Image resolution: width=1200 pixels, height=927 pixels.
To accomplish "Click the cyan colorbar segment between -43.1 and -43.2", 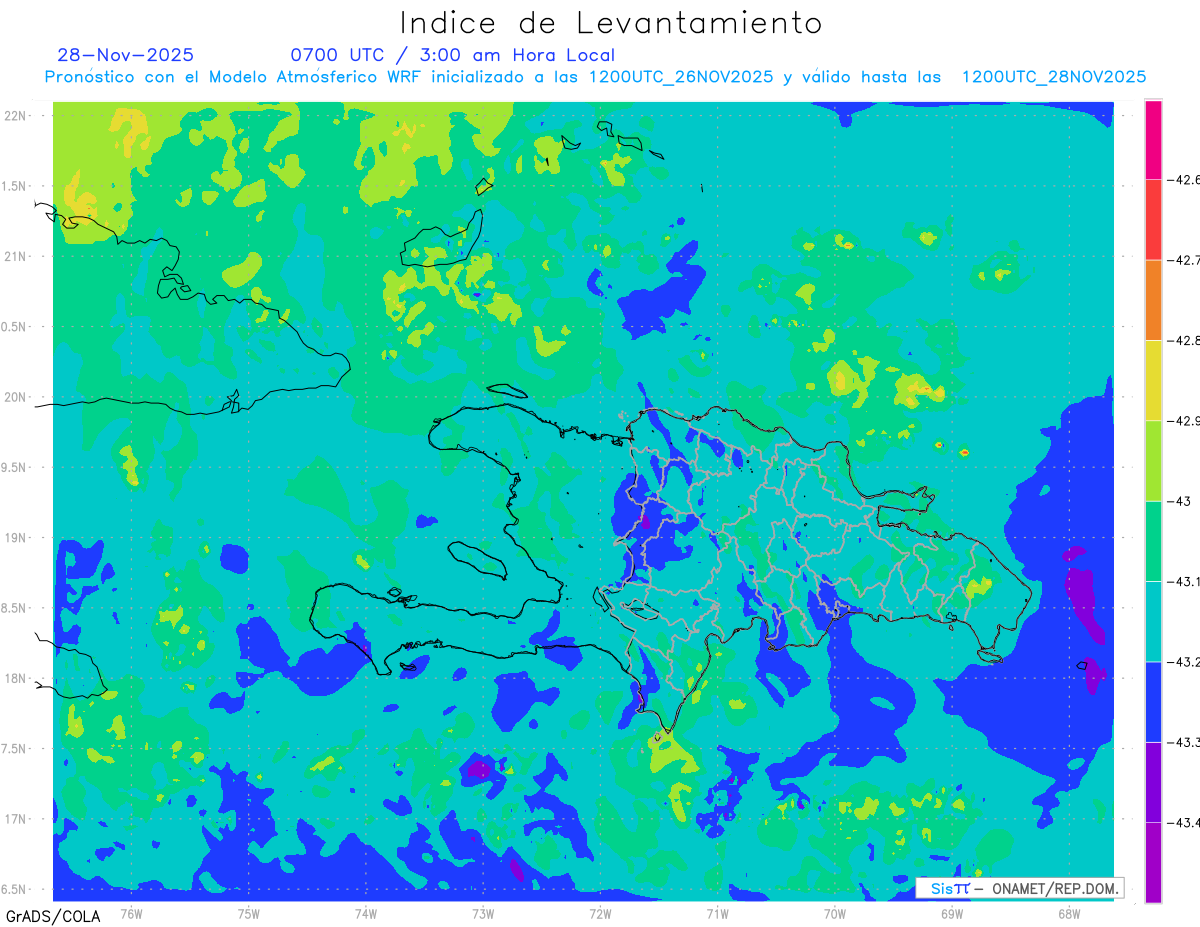I will (1153, 621).
